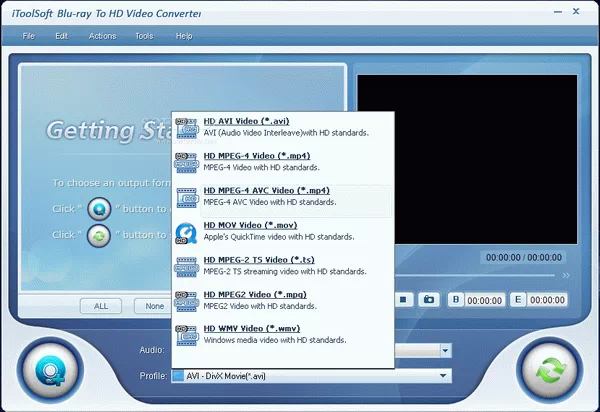600x412 pixels.
Task: Click the QuickTime HD MOV Video icon
Action: [x=186, y=233]
